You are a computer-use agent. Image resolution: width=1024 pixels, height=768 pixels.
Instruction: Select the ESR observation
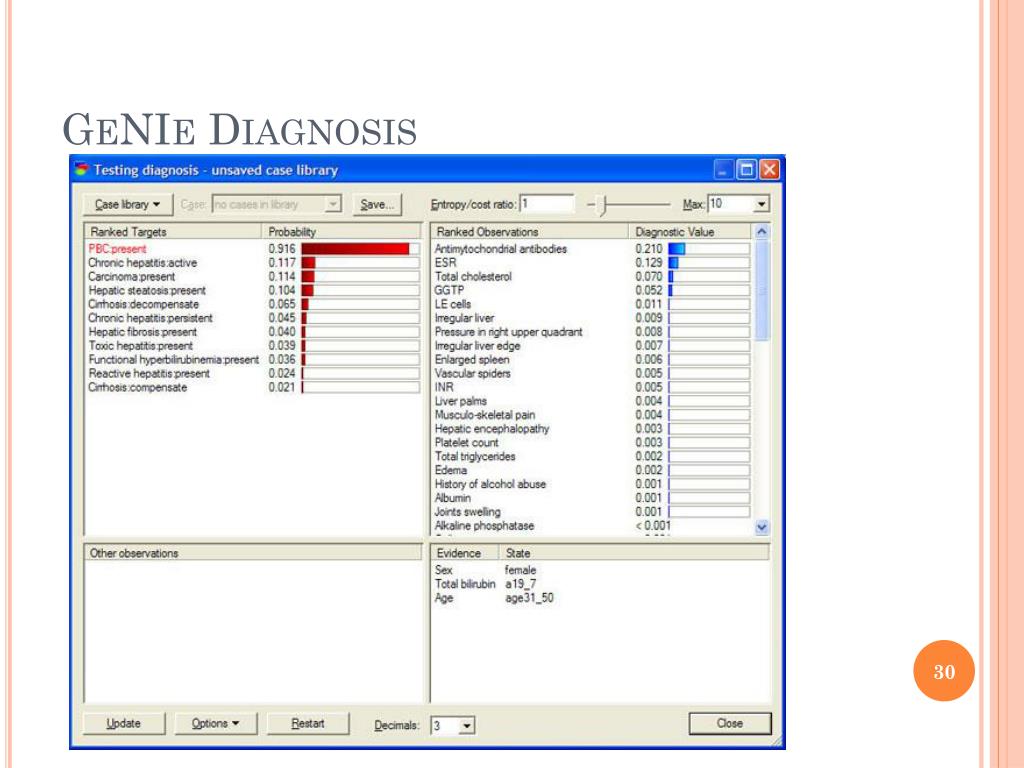click(x=592, y=263)
